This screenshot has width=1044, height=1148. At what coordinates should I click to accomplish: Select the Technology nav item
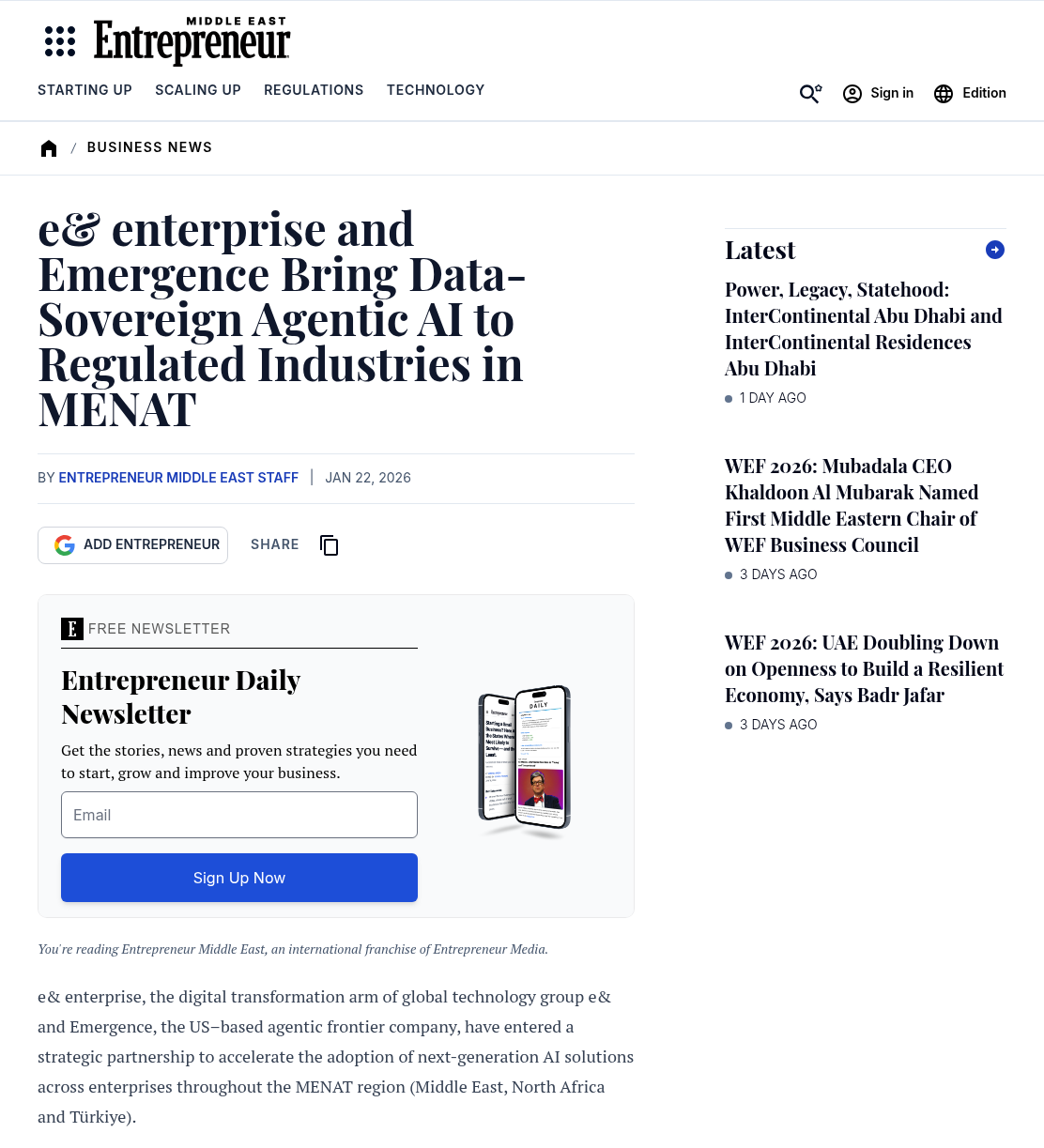pyautogui.click(x=436, y=90)
